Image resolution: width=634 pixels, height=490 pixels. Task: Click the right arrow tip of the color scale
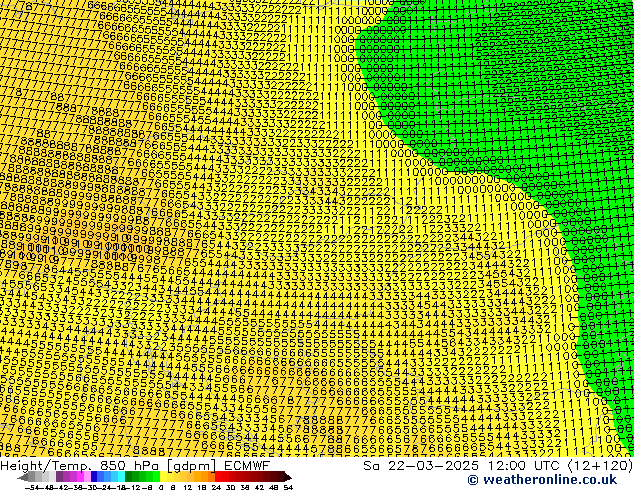point(288,477)
